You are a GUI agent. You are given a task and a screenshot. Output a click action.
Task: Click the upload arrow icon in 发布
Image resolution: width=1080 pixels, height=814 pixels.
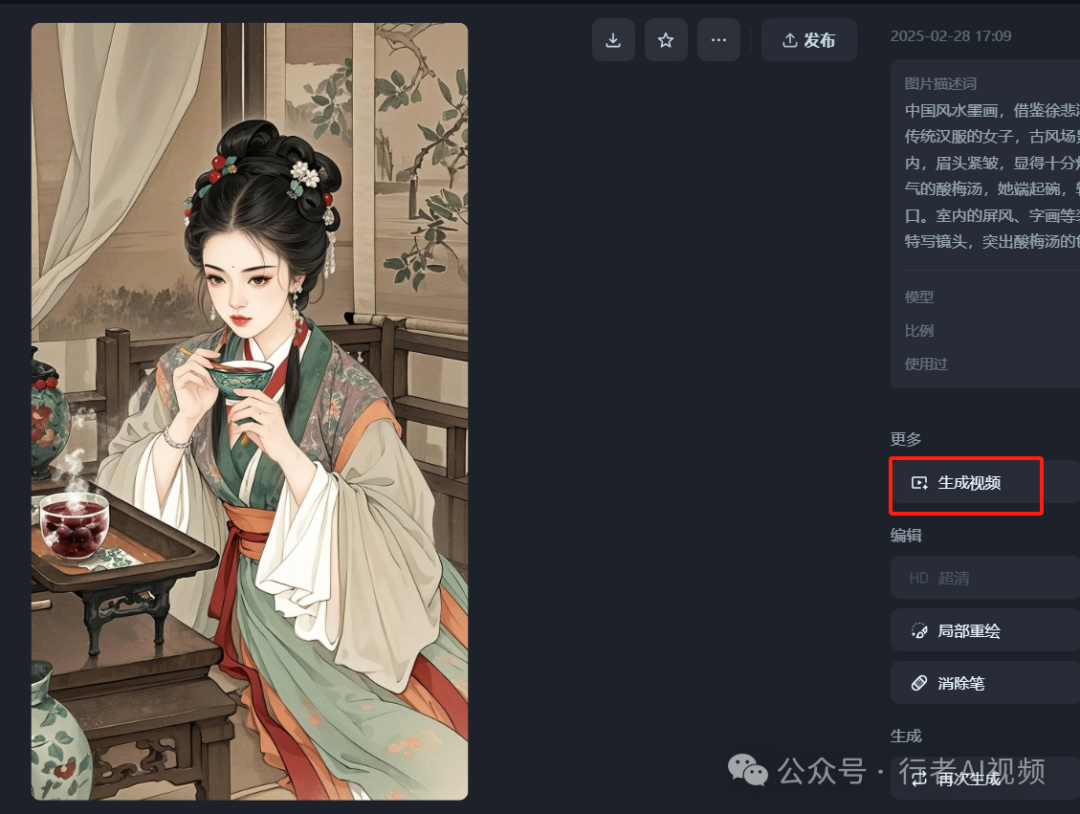pos(789,40)
